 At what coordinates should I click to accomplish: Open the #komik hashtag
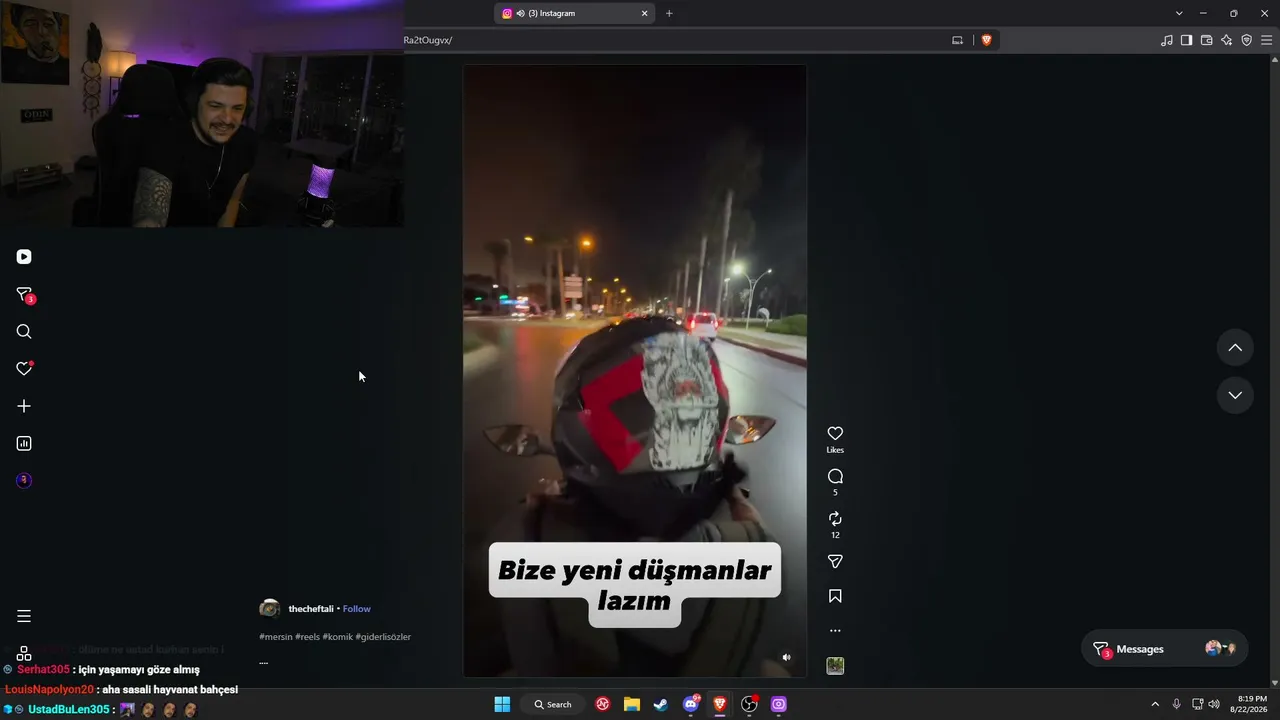click(337, 637)
